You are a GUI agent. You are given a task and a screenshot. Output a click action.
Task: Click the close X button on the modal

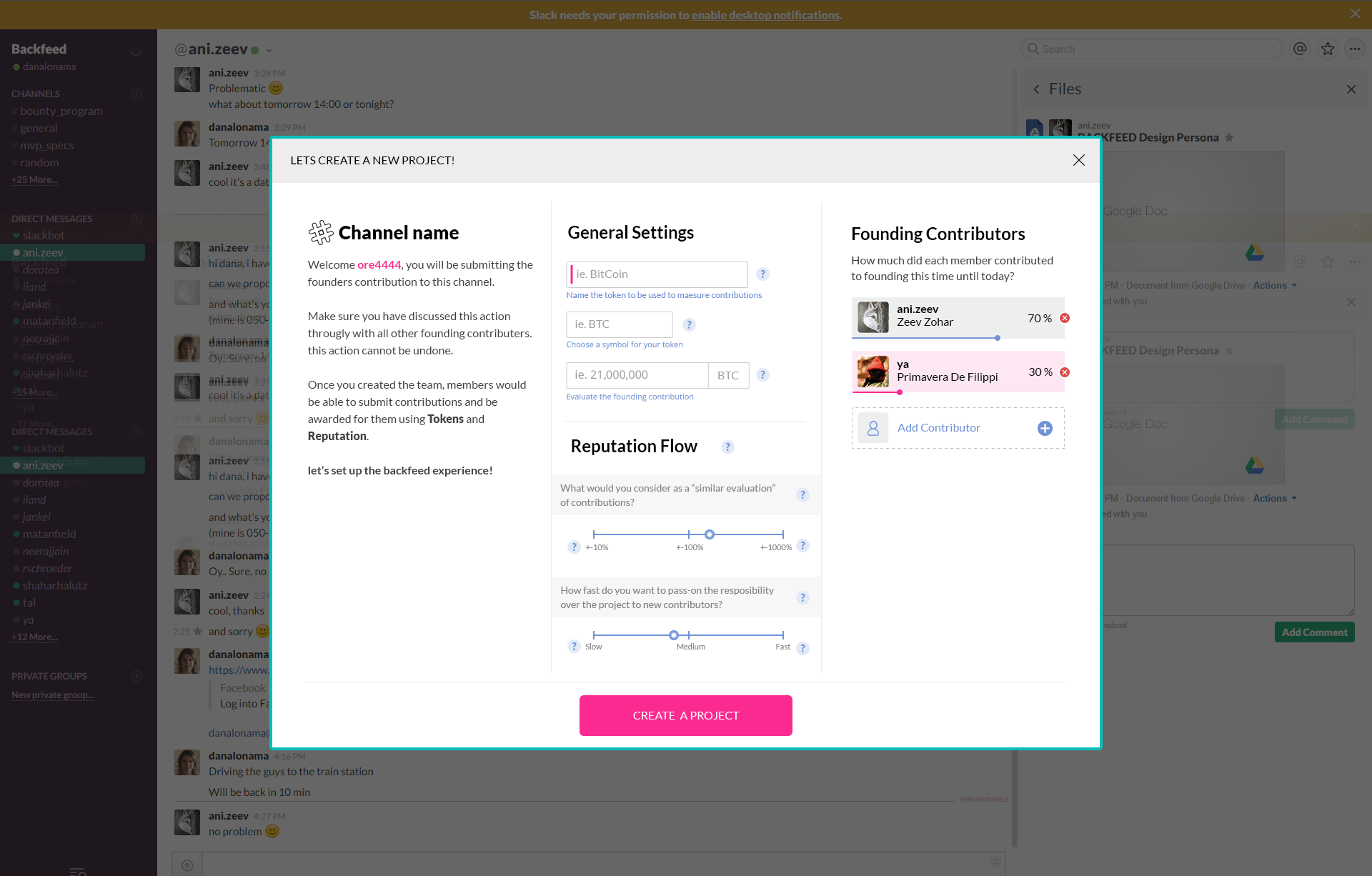coord(1079,159)
